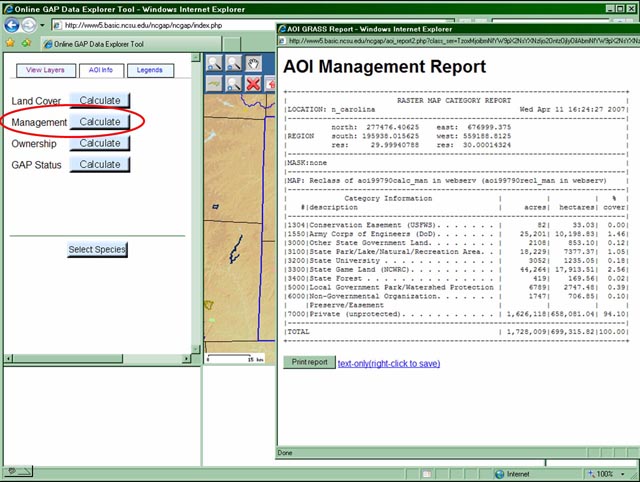
Task: Click the small icon in the bottom-left status box
Action: (x=12, y=471)
